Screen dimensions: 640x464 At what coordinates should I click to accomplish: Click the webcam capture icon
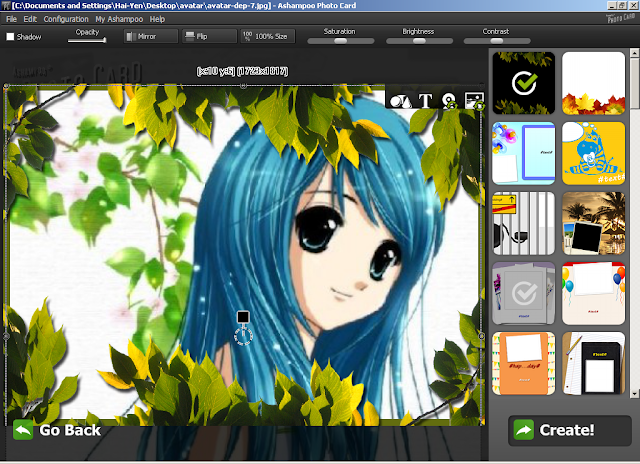coord(449,101)
